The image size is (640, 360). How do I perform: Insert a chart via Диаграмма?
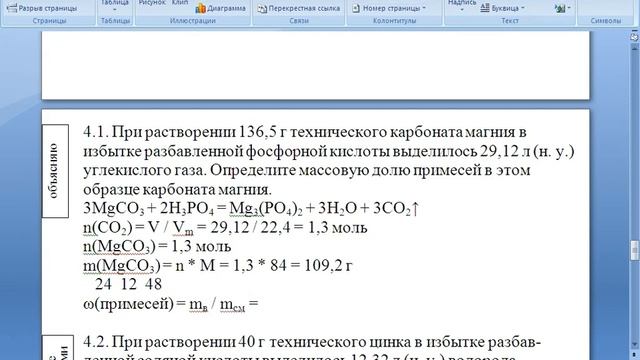click(220, 8)
